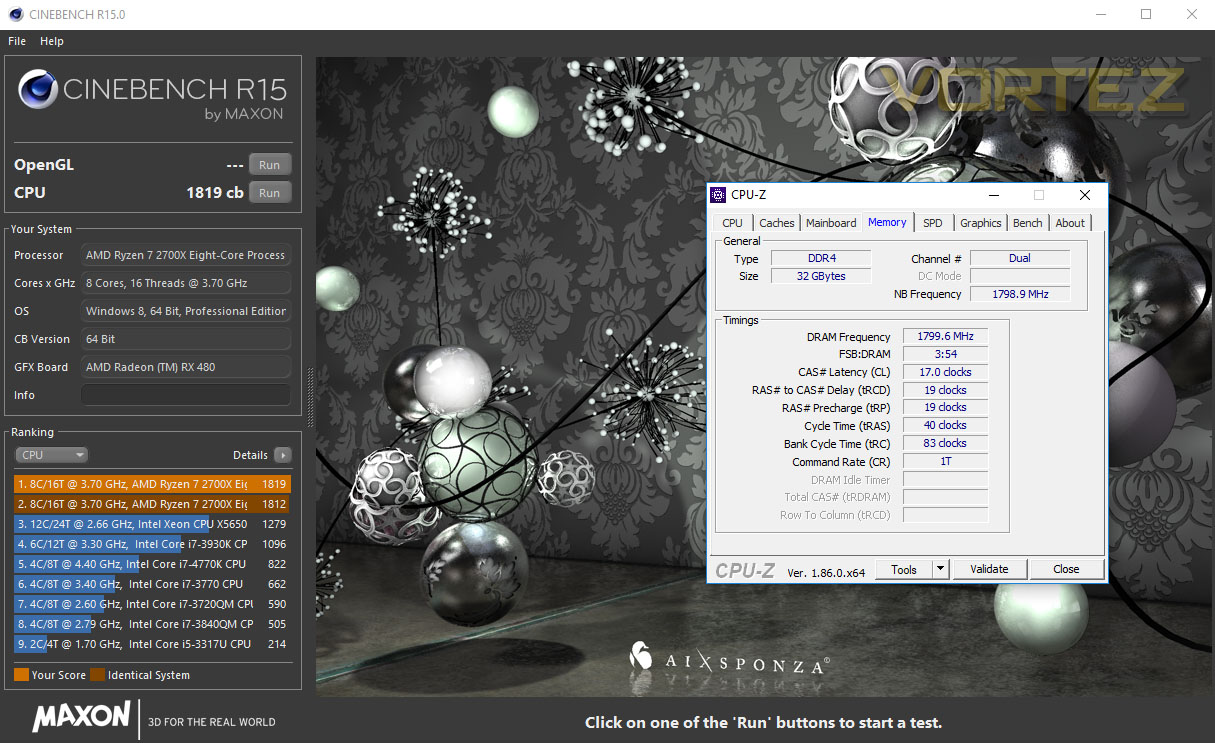Viewport: 1215px width, 743px height.
Task: Open the SPD tab in CPU-Z
Action: pyautogui.click(x=933, y=223)
